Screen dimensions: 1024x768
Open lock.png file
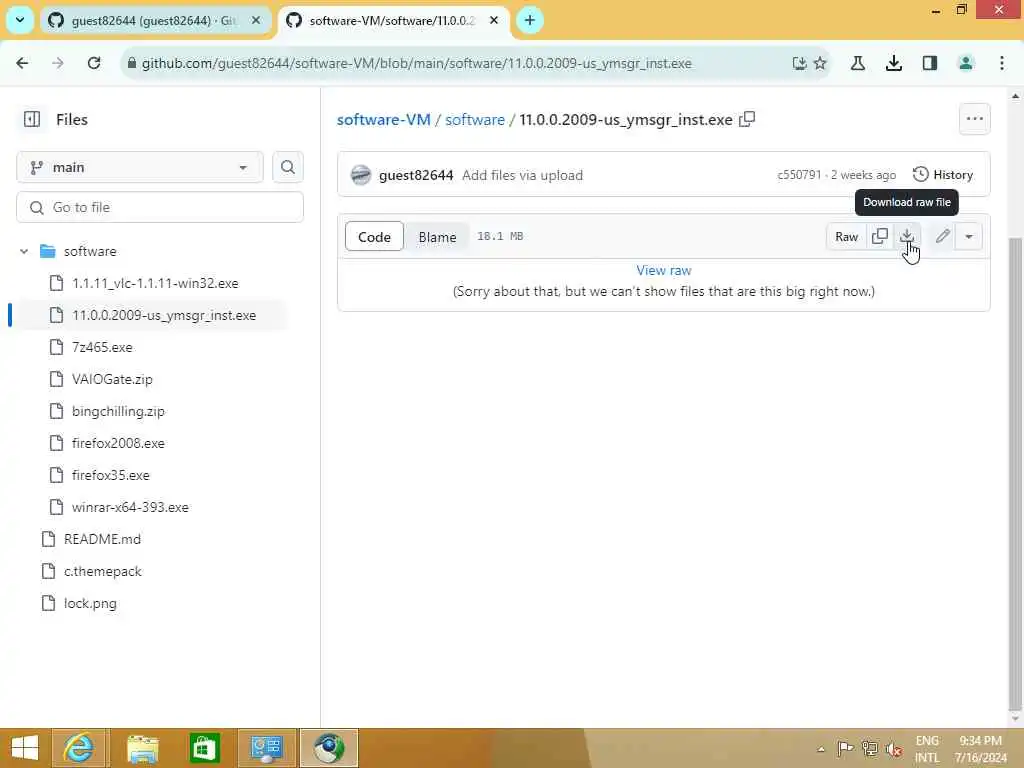pyautogui.click(x=80, y=603)
